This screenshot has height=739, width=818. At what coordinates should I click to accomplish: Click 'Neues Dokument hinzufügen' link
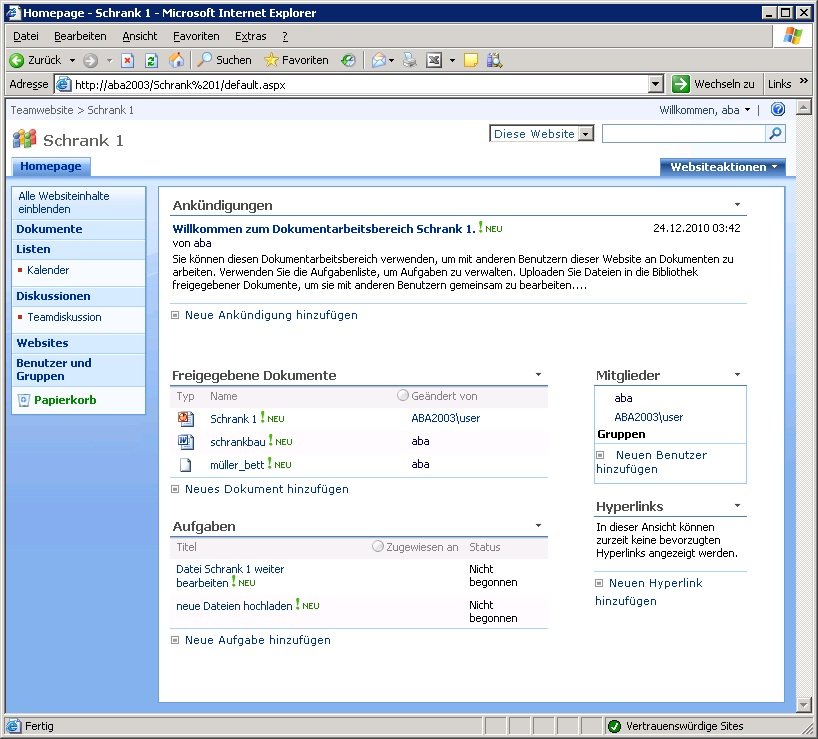tap(266, 489)
